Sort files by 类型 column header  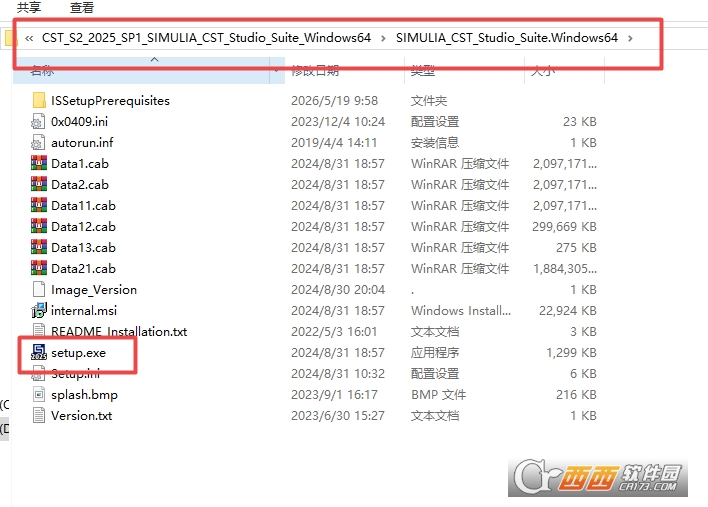coord(465,70)
